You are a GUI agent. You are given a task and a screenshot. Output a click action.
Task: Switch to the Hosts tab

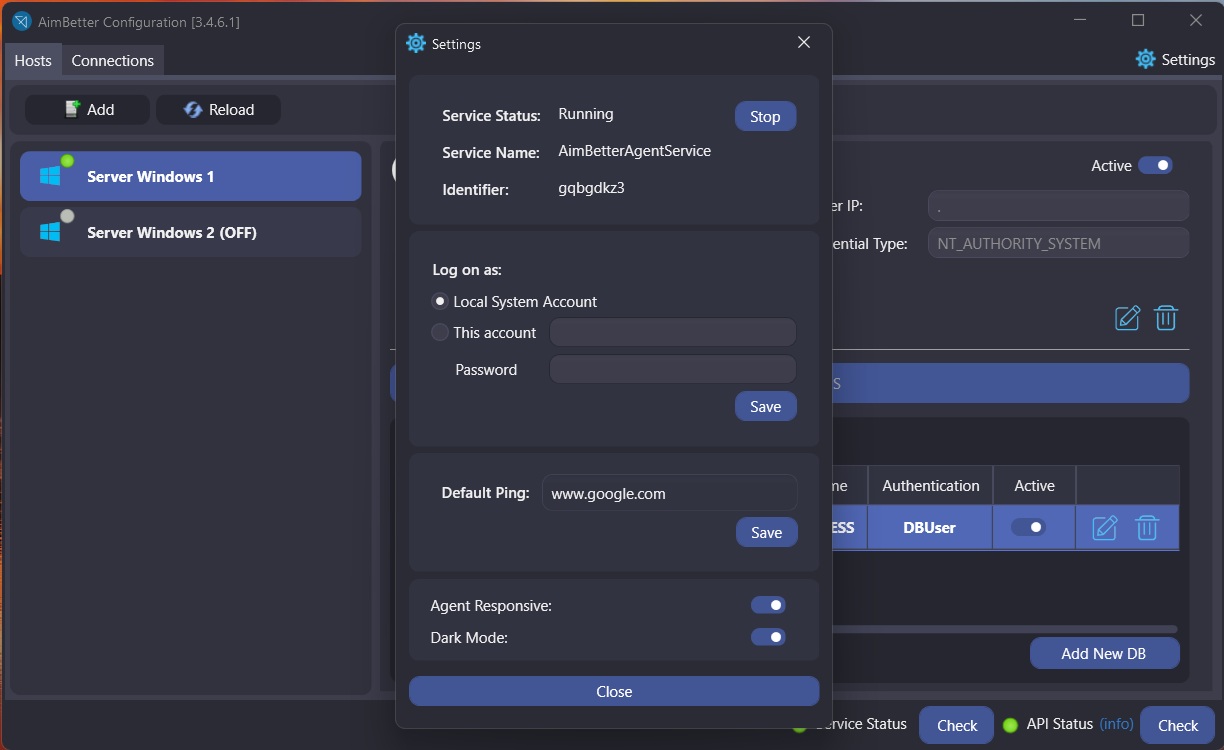click(x=33, y=60)
